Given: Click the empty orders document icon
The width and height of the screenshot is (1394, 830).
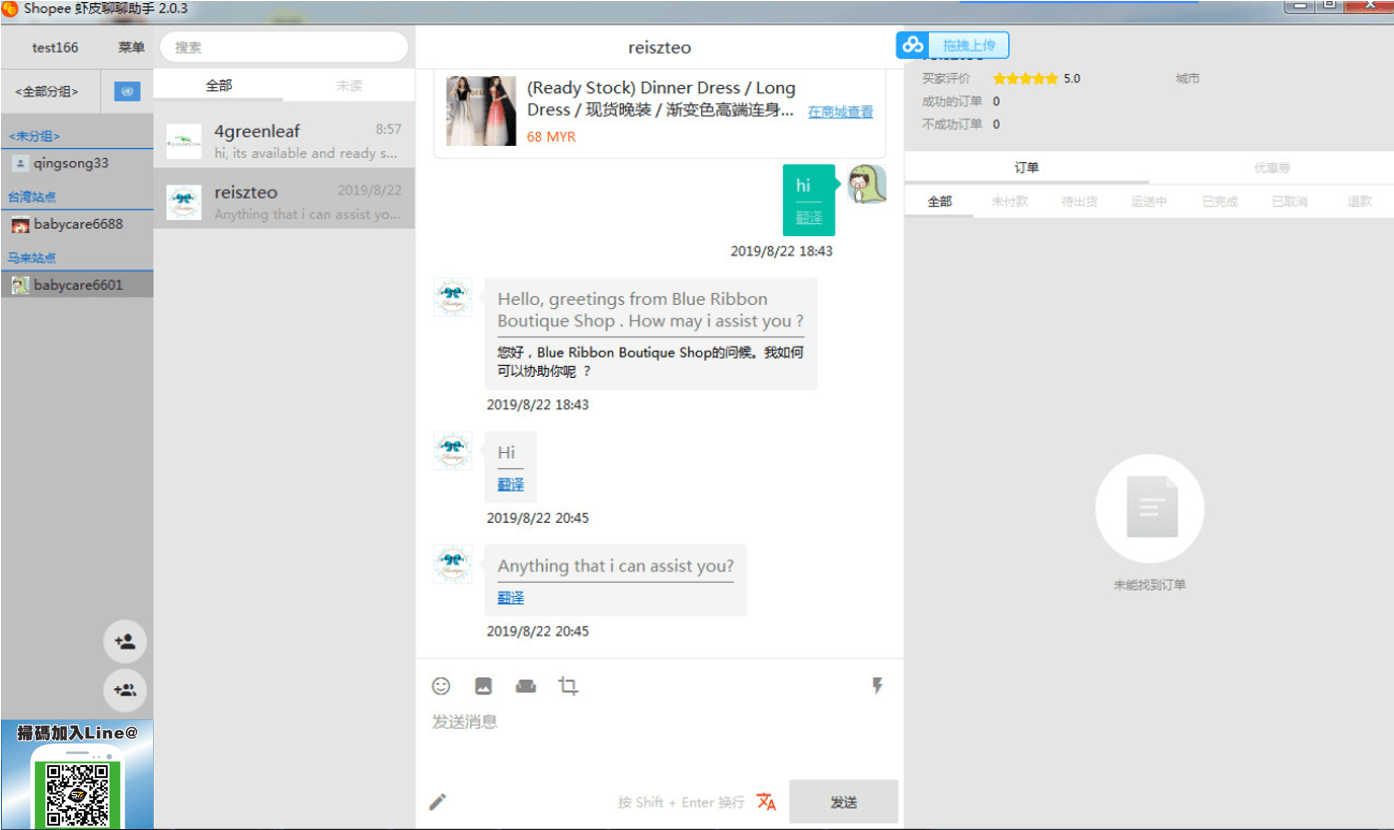Looking at the screenshot, I should pyautogui.click(x=1150, y=510).
